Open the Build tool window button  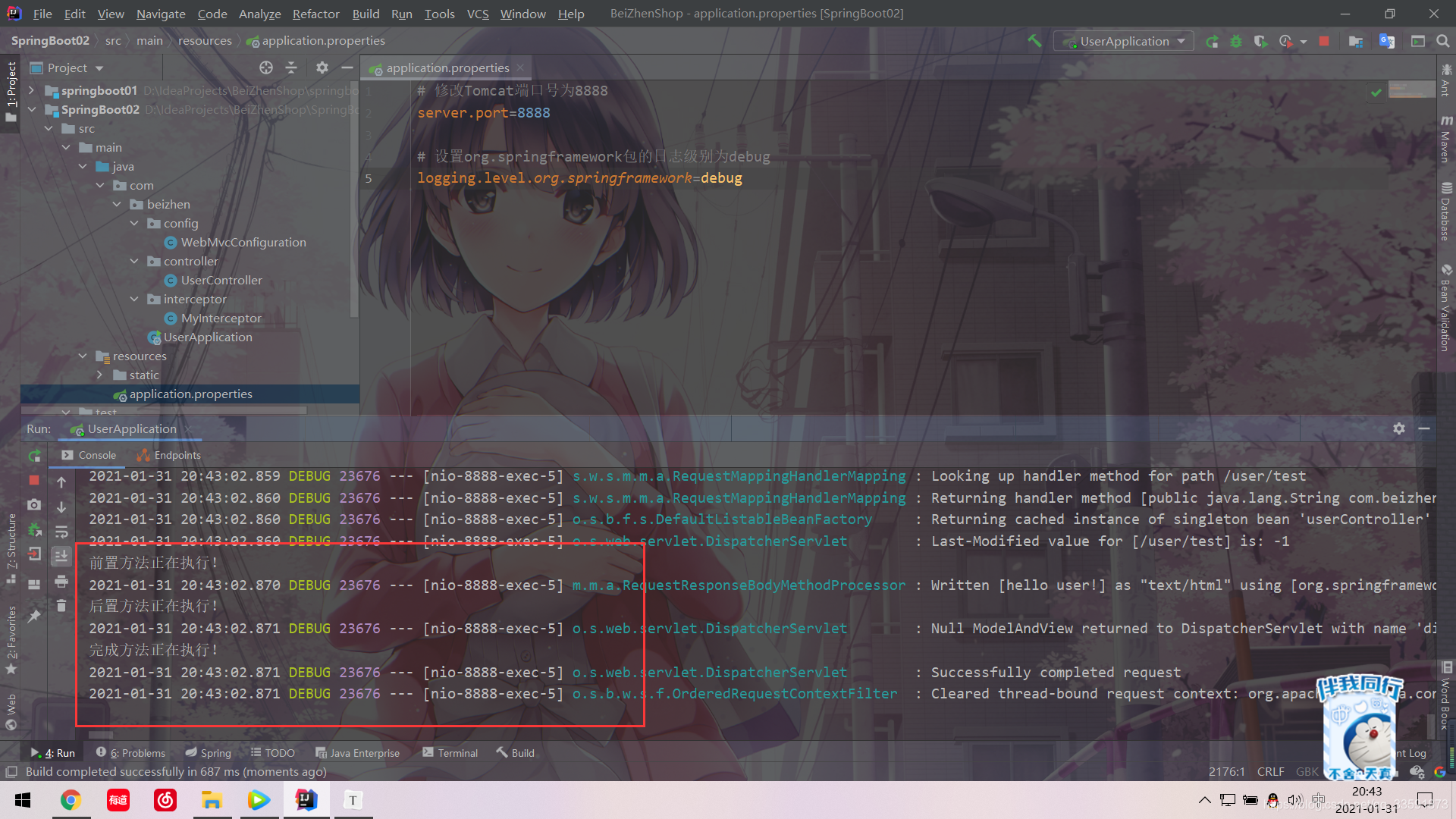pos(516,753)
